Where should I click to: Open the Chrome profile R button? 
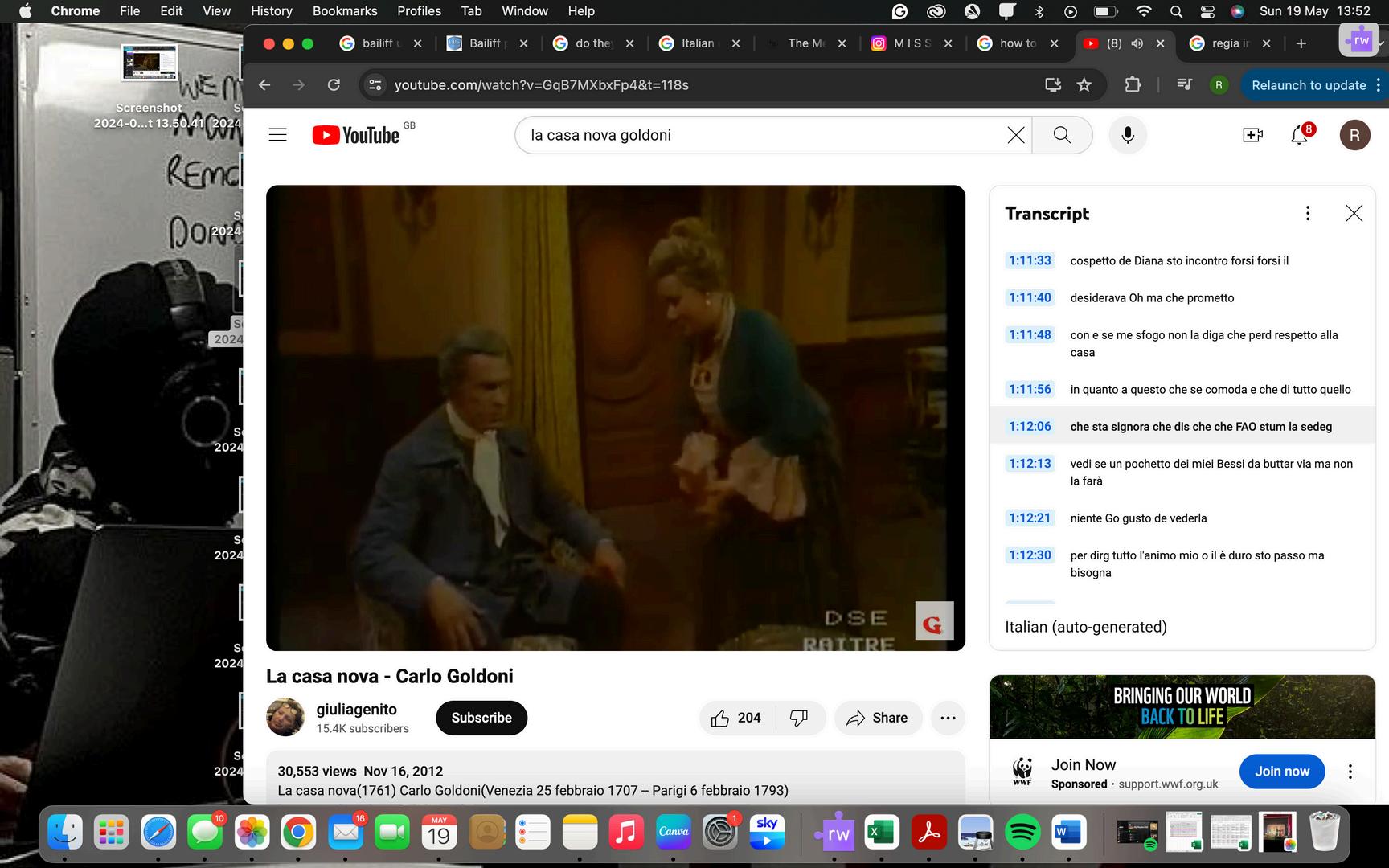[x=1219, y=85]
